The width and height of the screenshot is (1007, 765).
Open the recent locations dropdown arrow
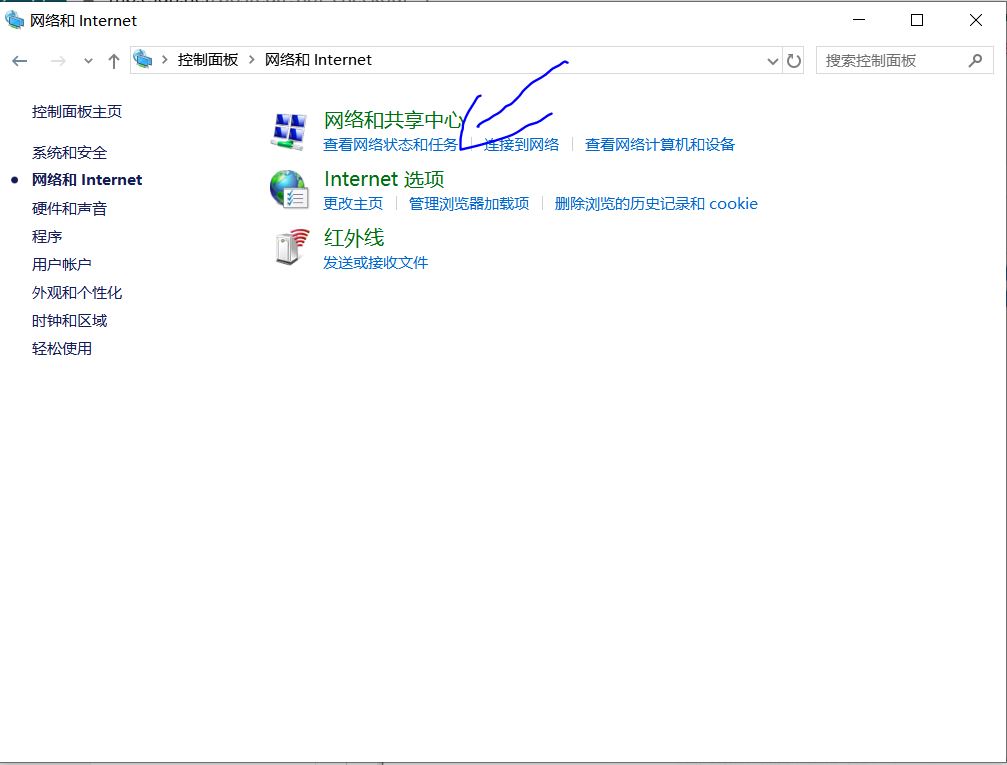point(88,61)
